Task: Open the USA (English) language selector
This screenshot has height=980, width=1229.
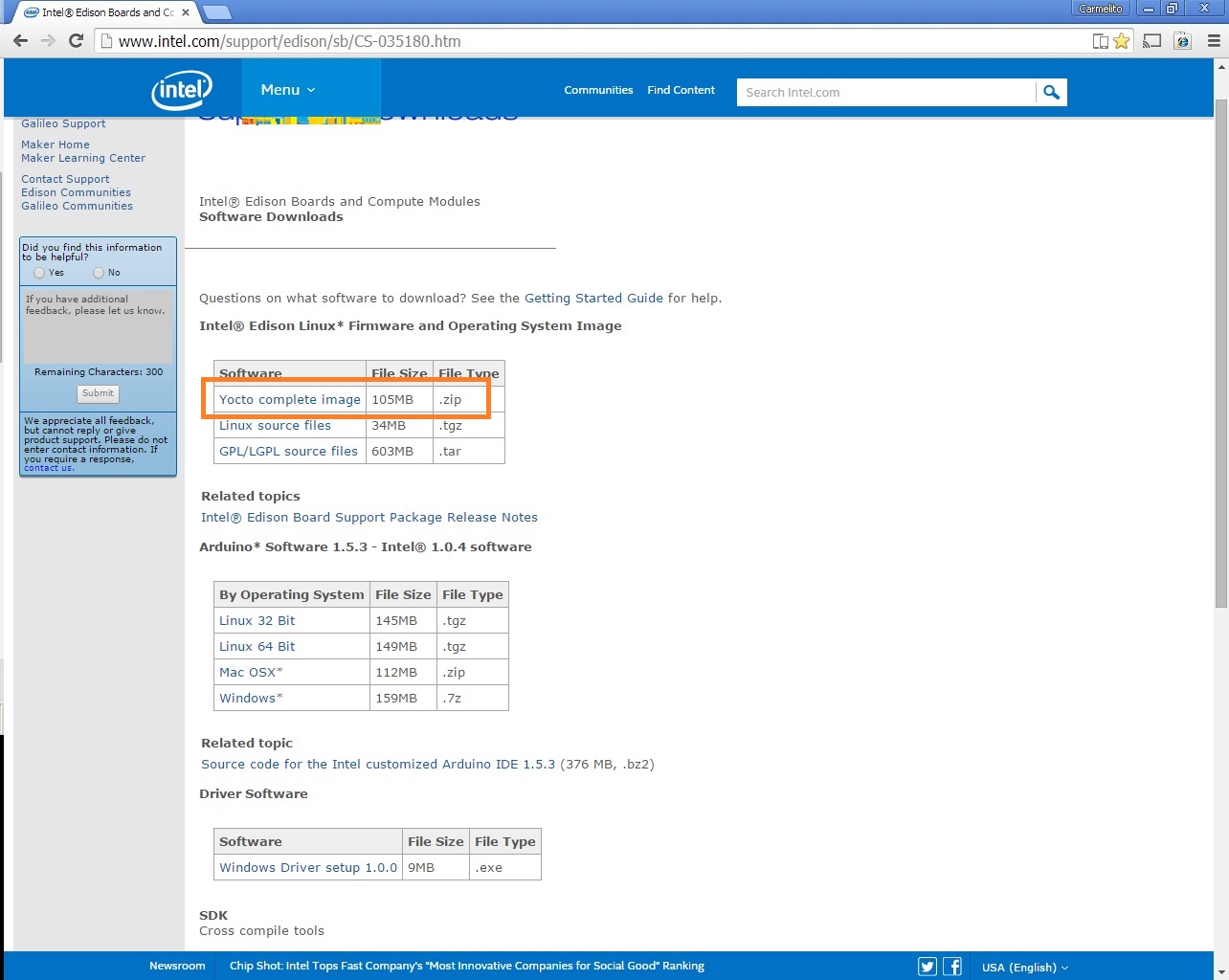Action: [x=1025, y=967]
